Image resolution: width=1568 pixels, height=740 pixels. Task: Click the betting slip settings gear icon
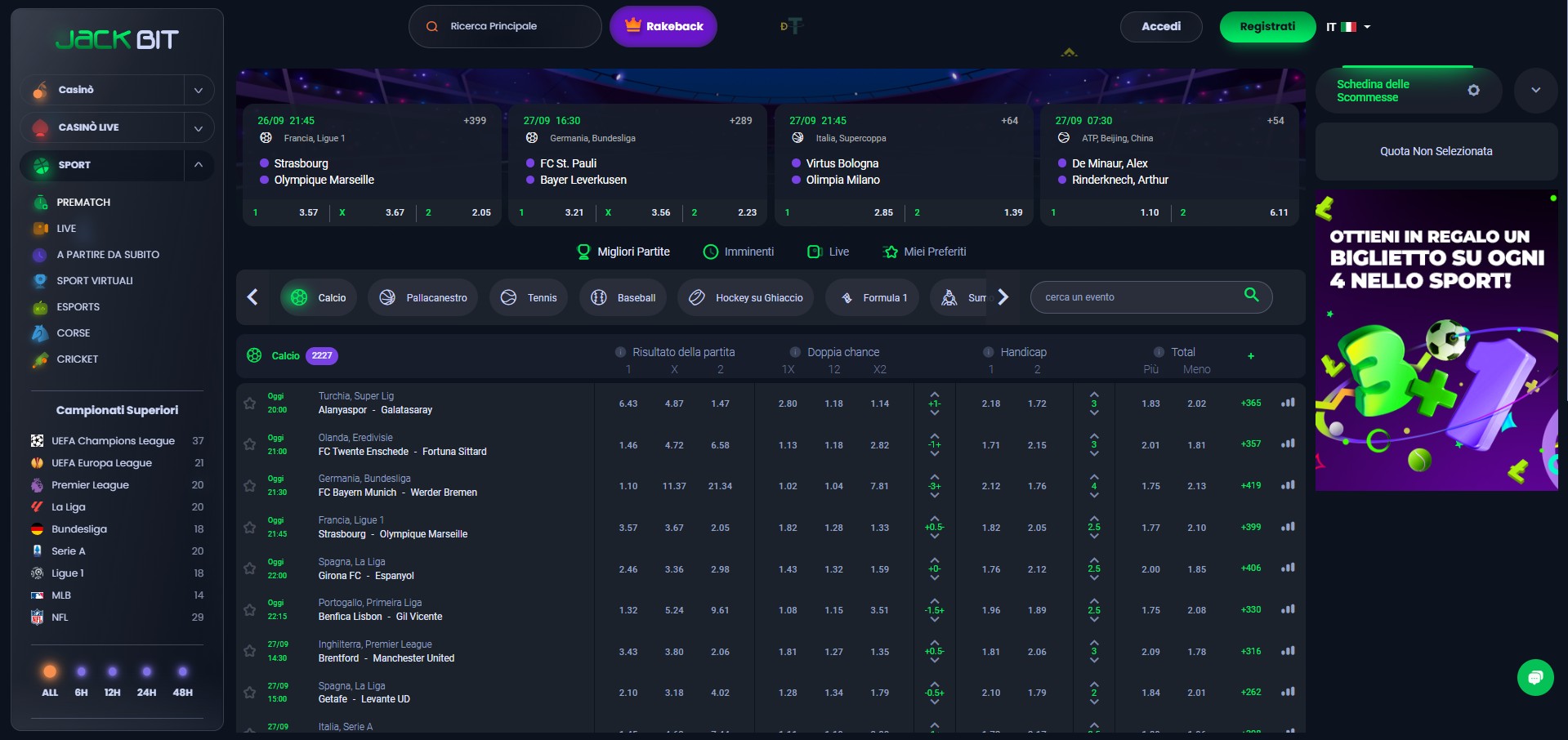(1473, 91)
